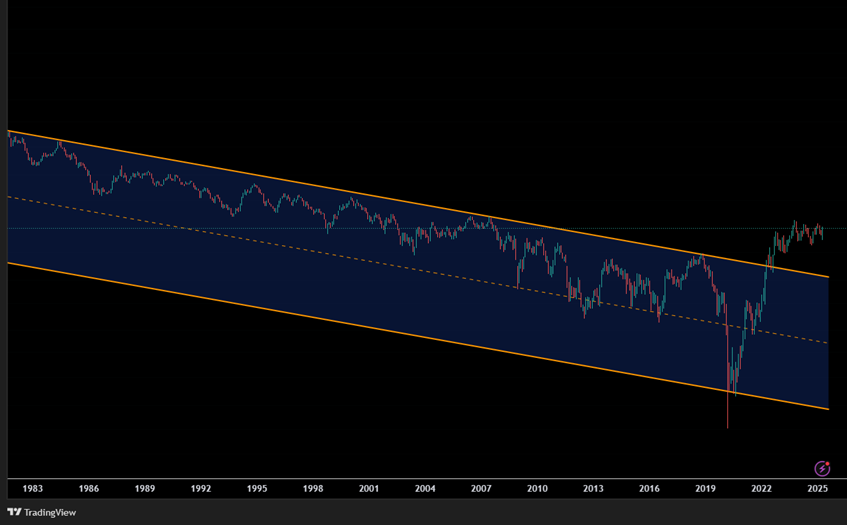Click the 1989 label on time axis
Viewport: 847px width, 525px height.
pyautogui.click(x=145, y=488)
